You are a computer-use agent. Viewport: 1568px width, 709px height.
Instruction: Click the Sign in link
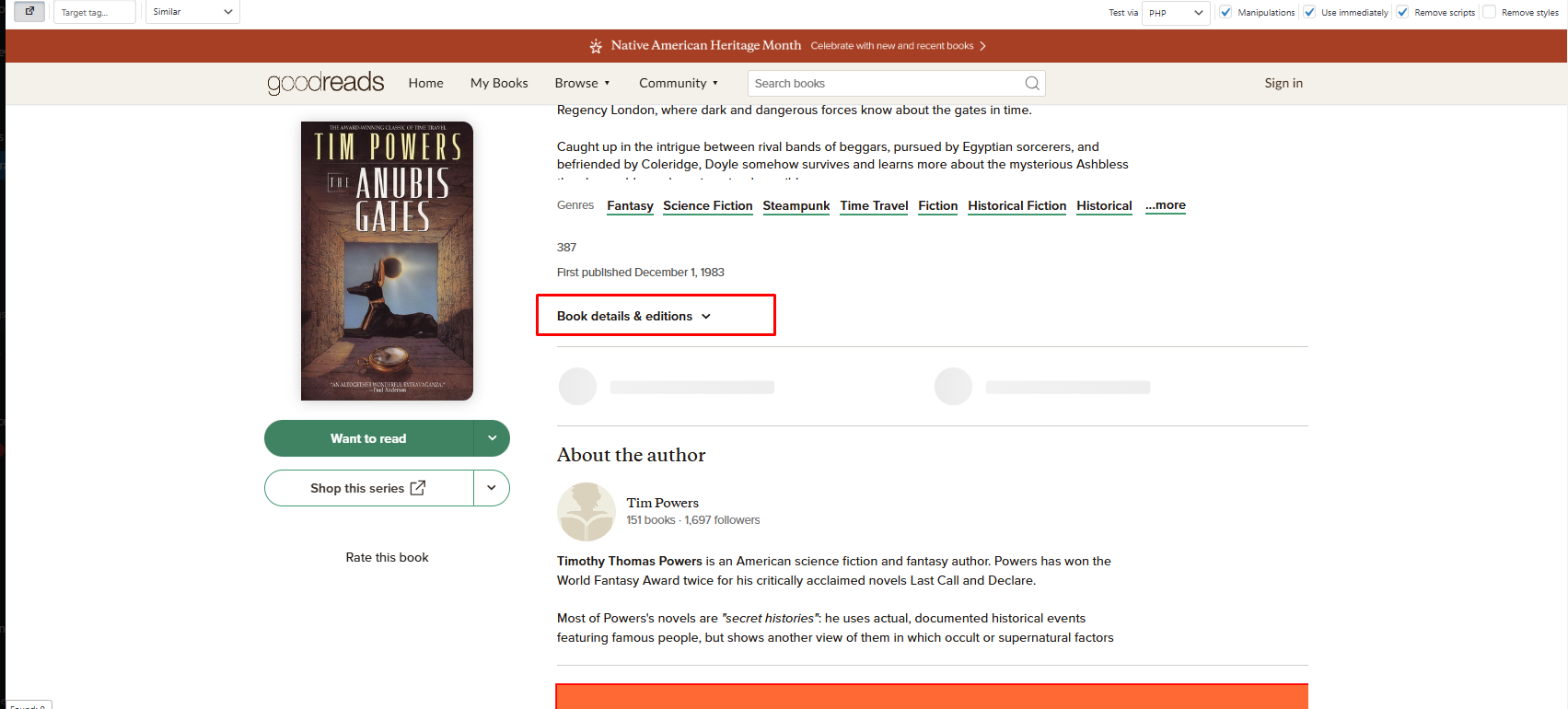tap(1283, 83)
